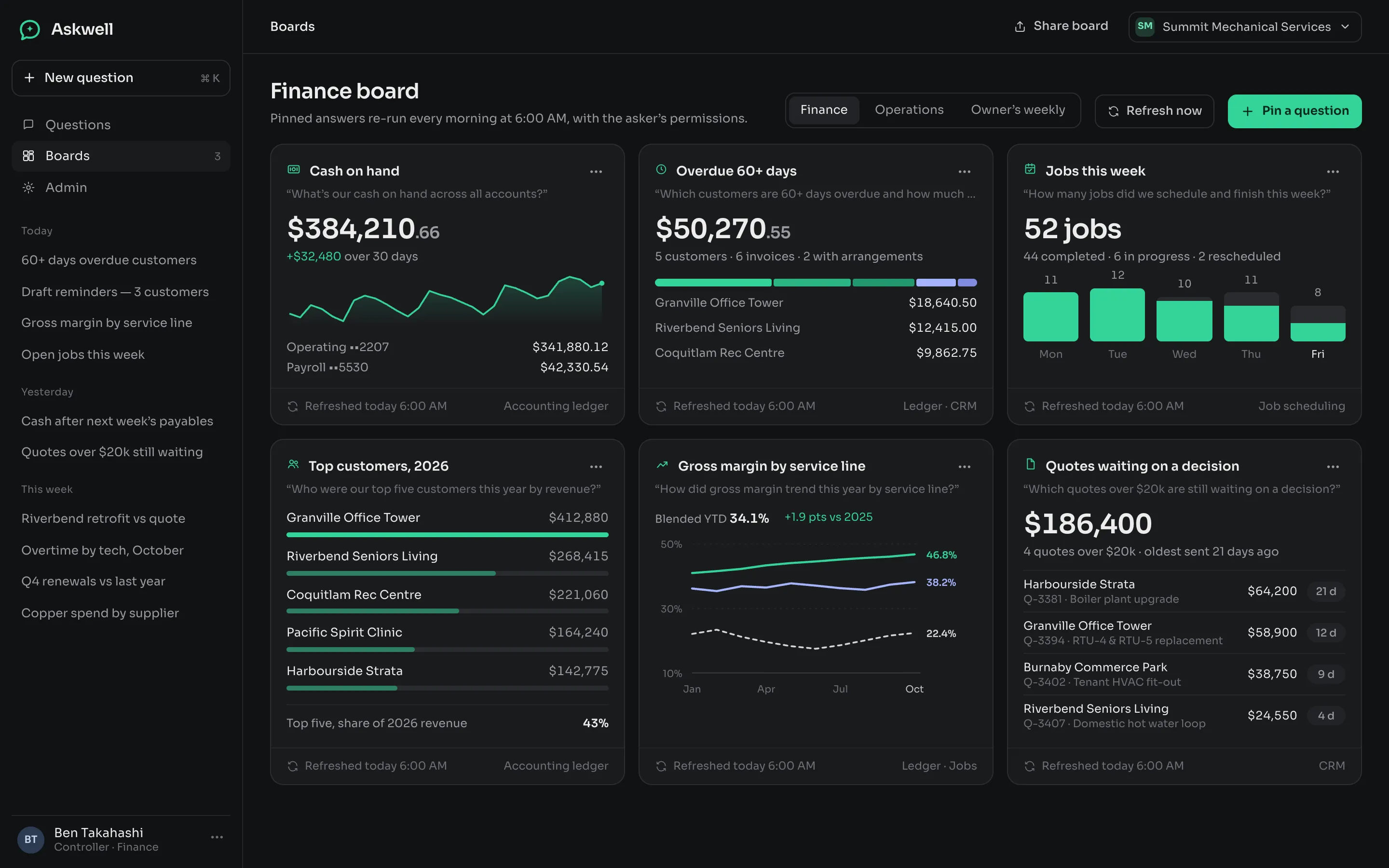The height and width of the screenshot is (868, 1389).
Task: Click Pin a question button
Action: 1294,111
